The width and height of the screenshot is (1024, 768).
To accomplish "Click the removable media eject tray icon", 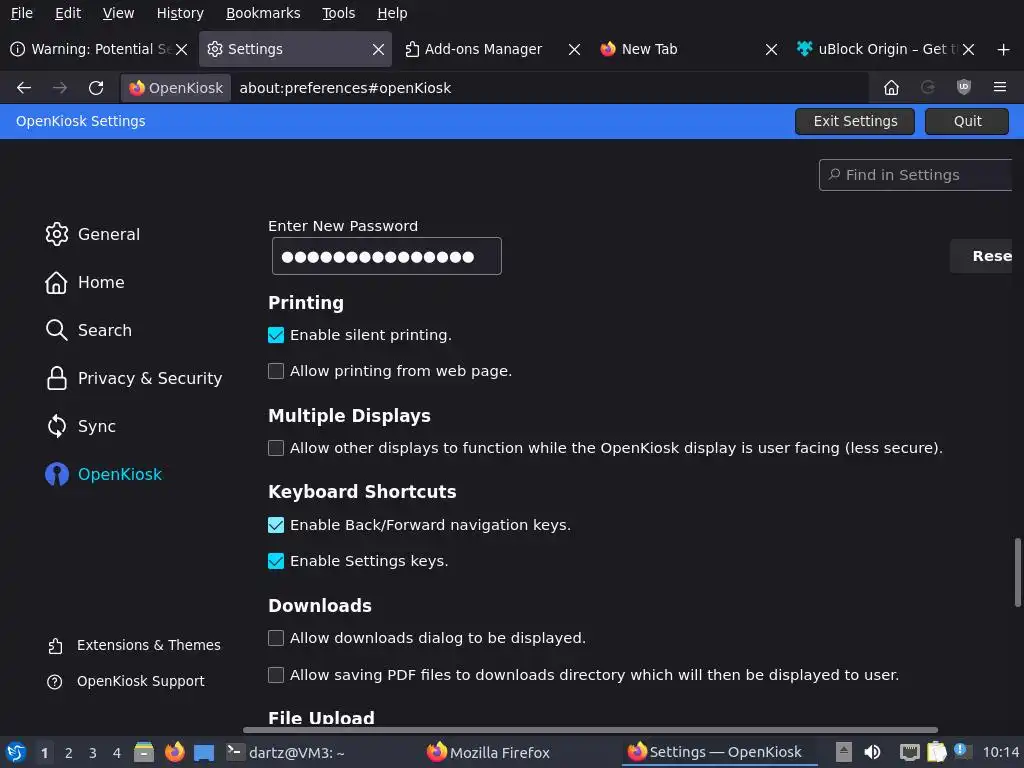I will coord(844,752).
